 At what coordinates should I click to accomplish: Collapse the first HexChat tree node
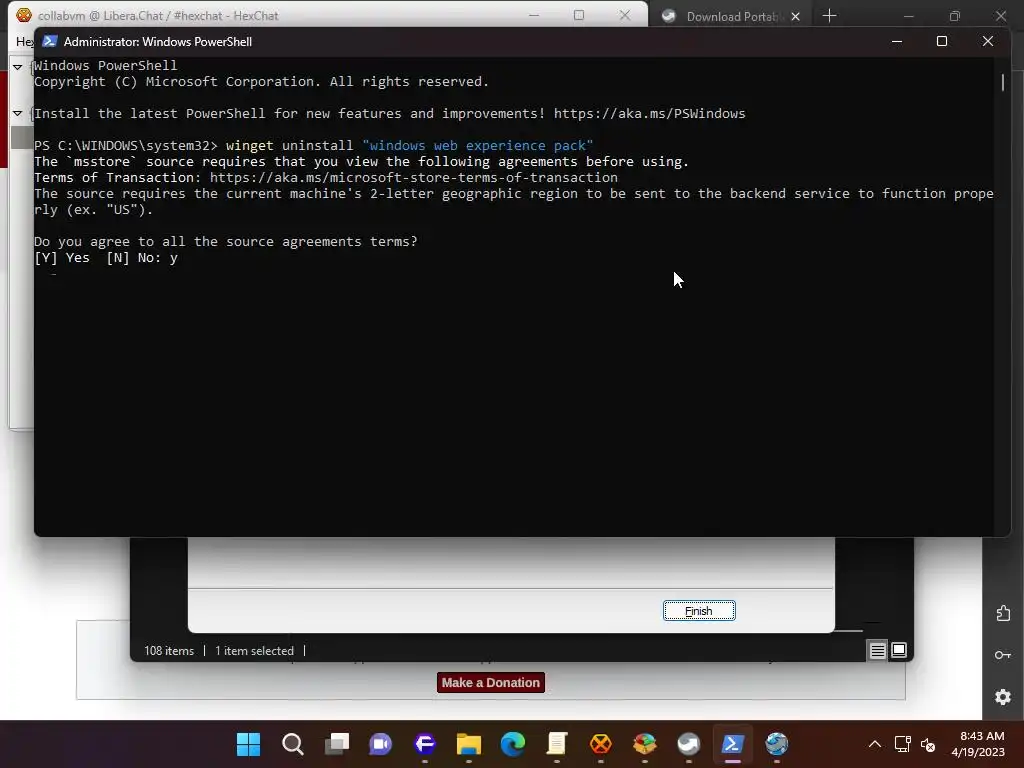(x=18, y=67)
